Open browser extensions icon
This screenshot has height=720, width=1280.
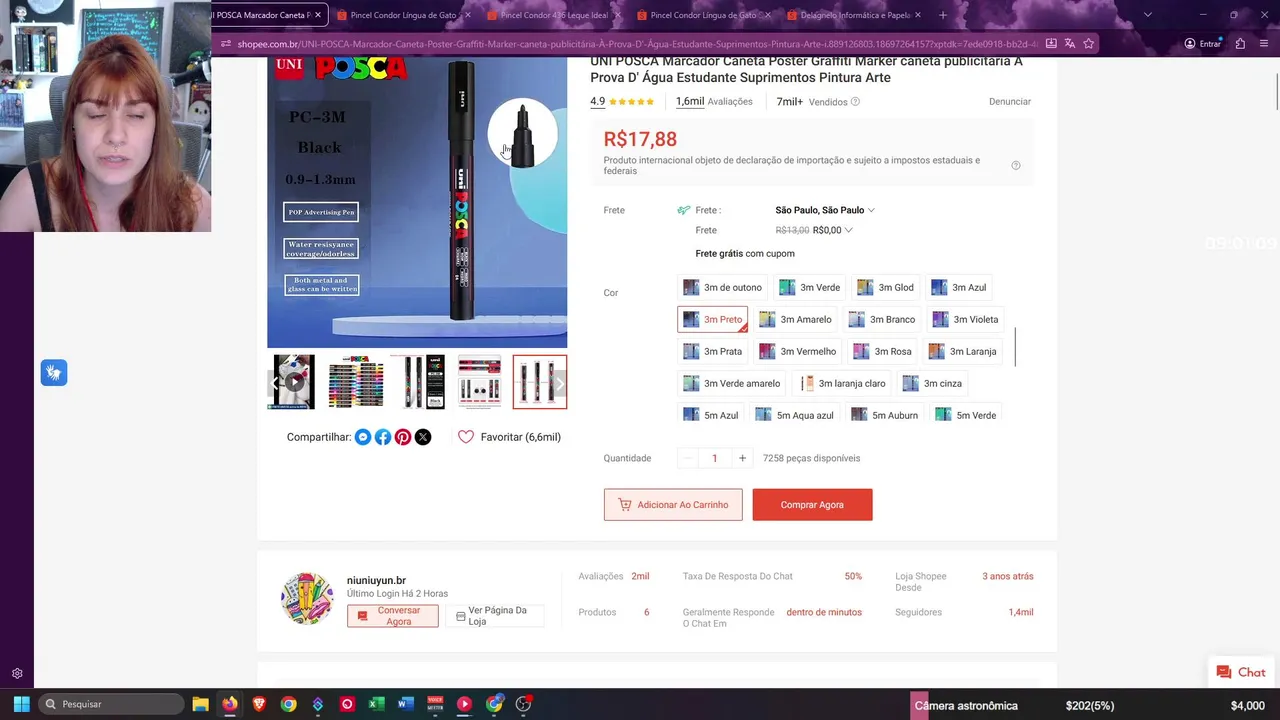(x=1240, y=44)
